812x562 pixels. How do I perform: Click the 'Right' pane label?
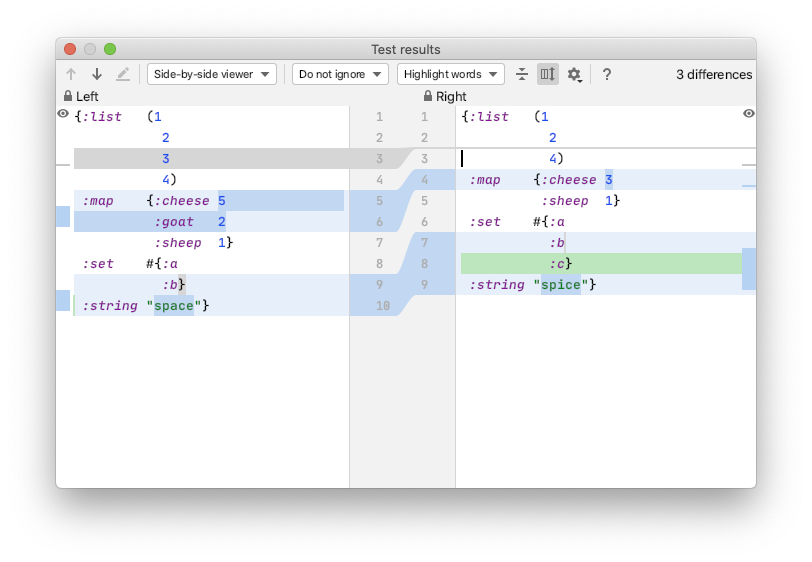[x=451, y=96]
